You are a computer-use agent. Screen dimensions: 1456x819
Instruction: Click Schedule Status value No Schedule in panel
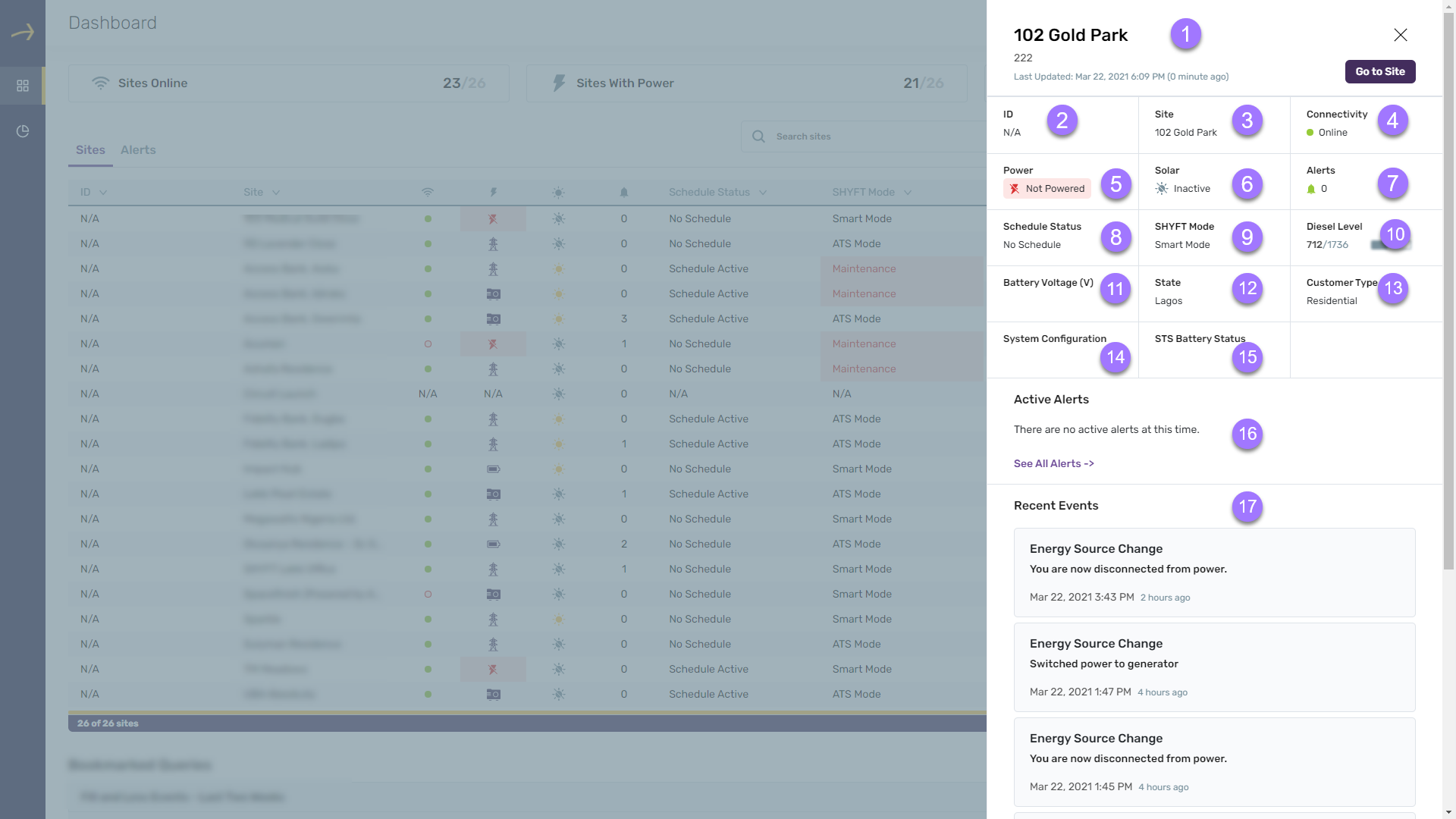1032,245
